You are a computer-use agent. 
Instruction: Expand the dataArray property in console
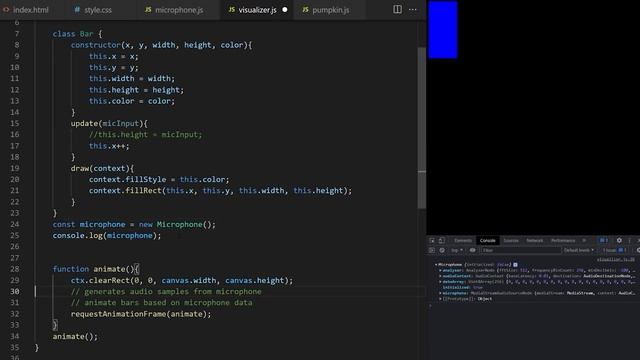(x=440, y=282)
